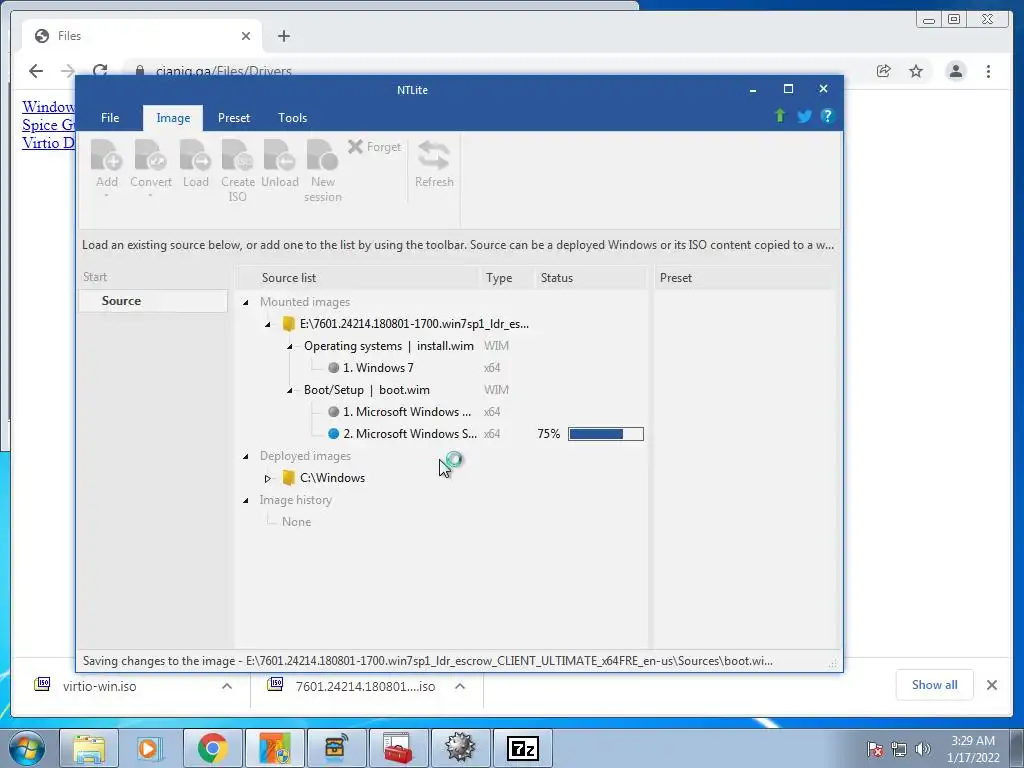Bookmark the page with star icon

(x=916, y=71)
